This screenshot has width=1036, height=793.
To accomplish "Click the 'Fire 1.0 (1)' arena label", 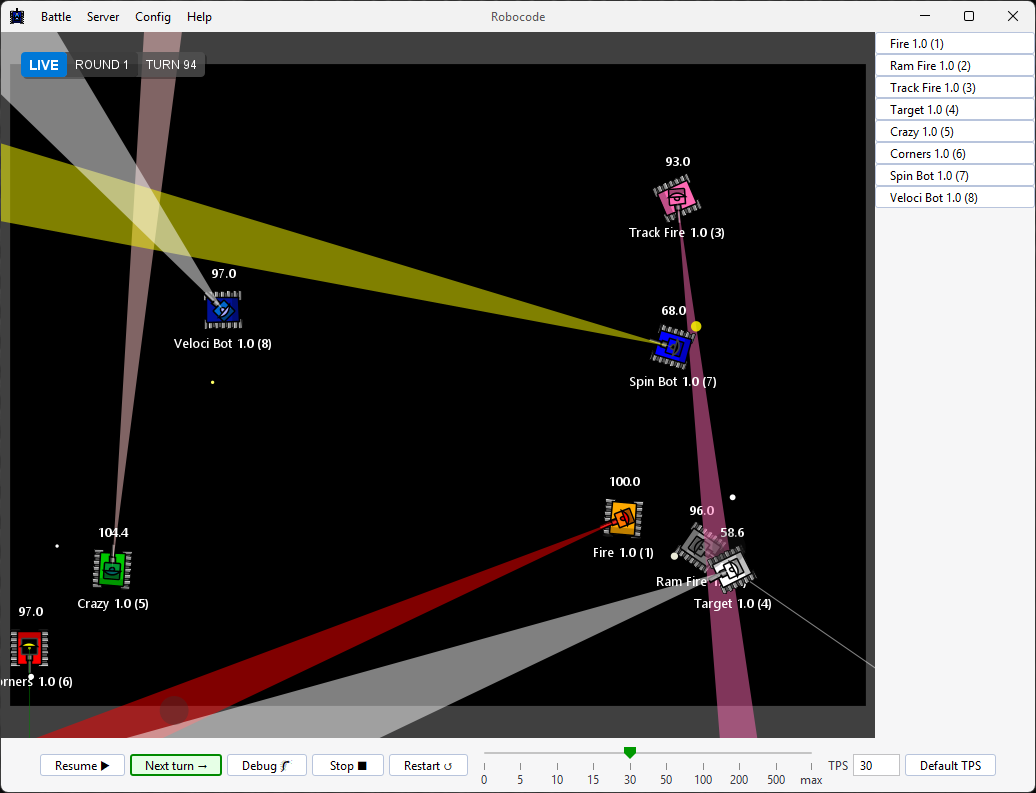I will (623, 552).
